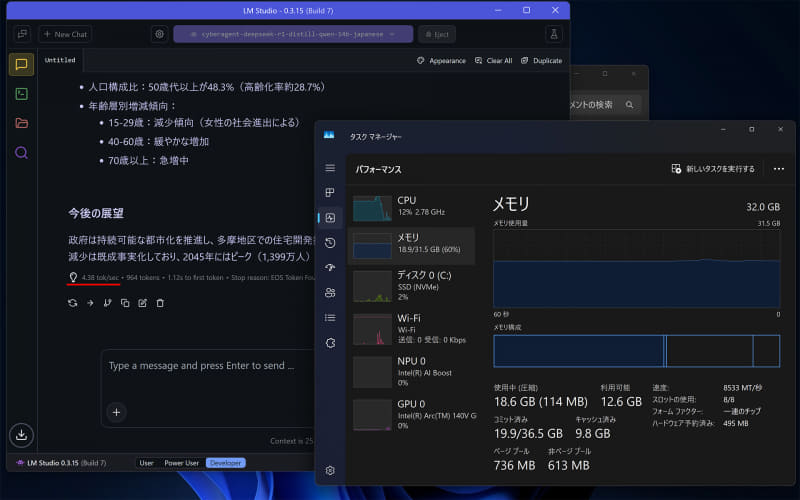This screenshot has width=800, height=500.
Task: Click the 19.9/36.5 GB committed value
Action: click(x=528, y=434)
